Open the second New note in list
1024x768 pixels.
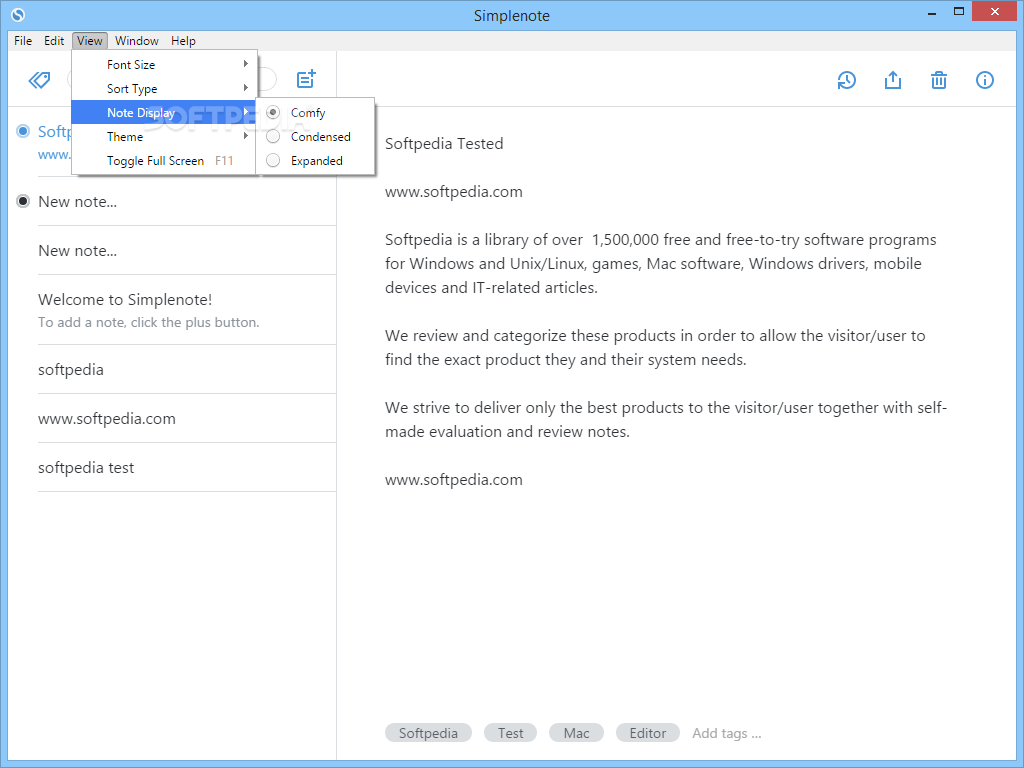[187, 250]
